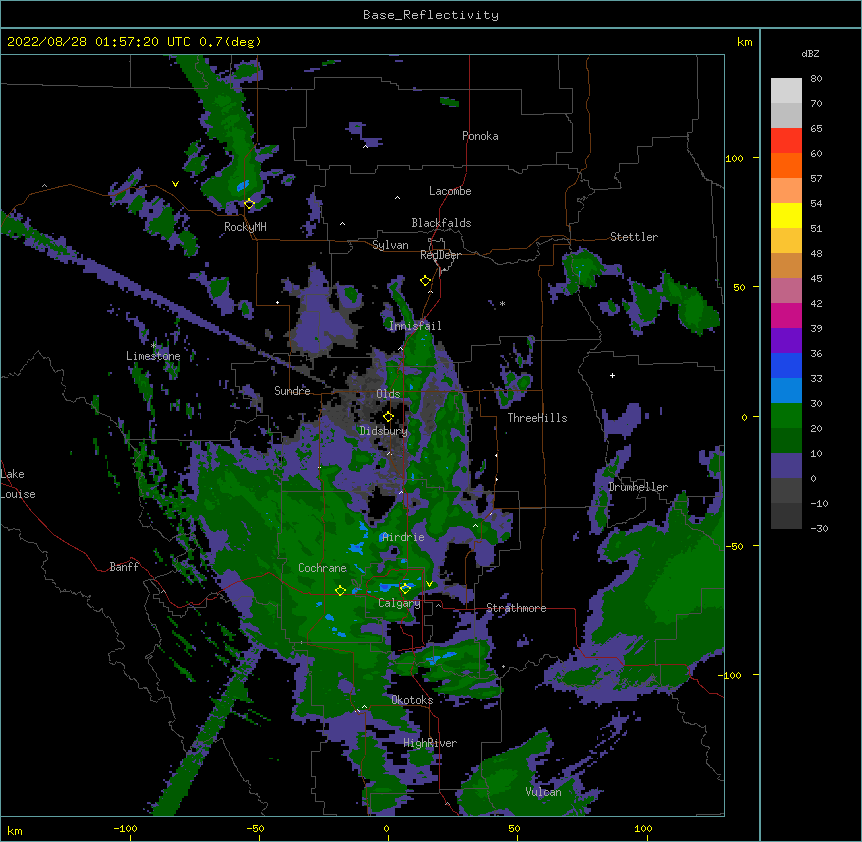862x842 pixels.
Task: Click the Olds city label
Action: 388,394
